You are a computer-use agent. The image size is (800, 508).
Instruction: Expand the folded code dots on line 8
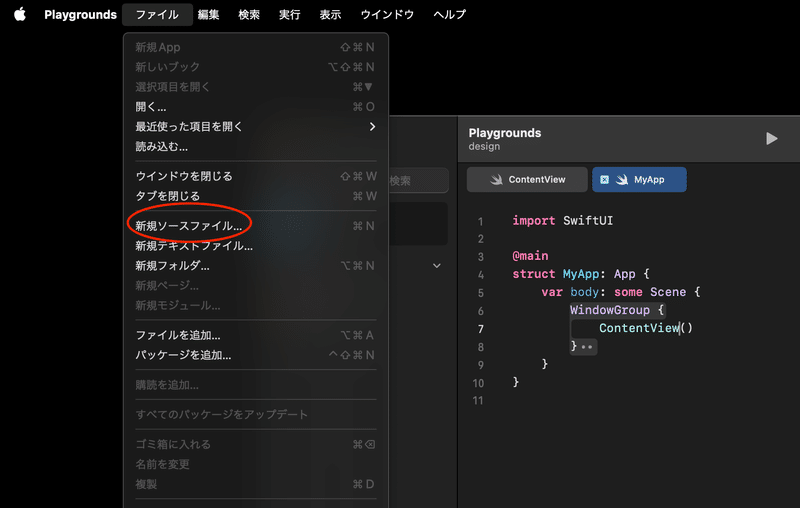tap(587, 347)
